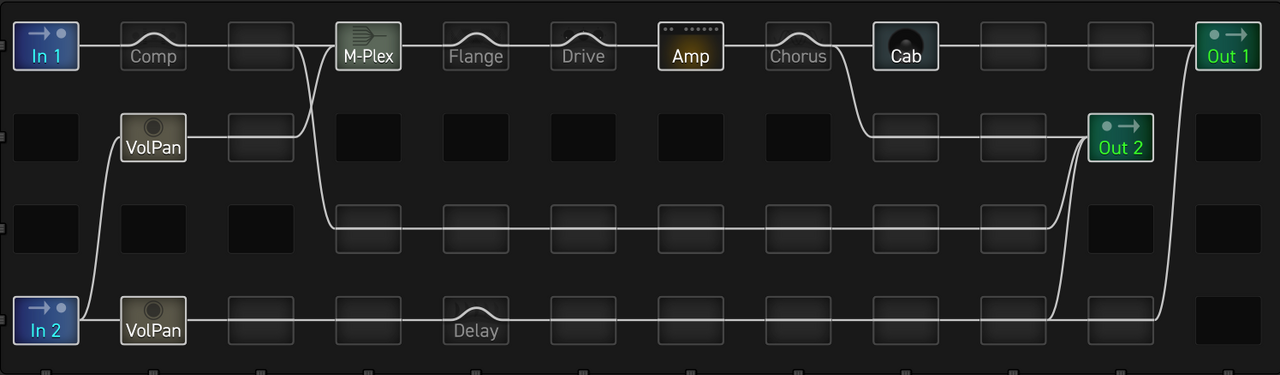
Task: Click the Out 2 output block
Action: click(1121, 138)
